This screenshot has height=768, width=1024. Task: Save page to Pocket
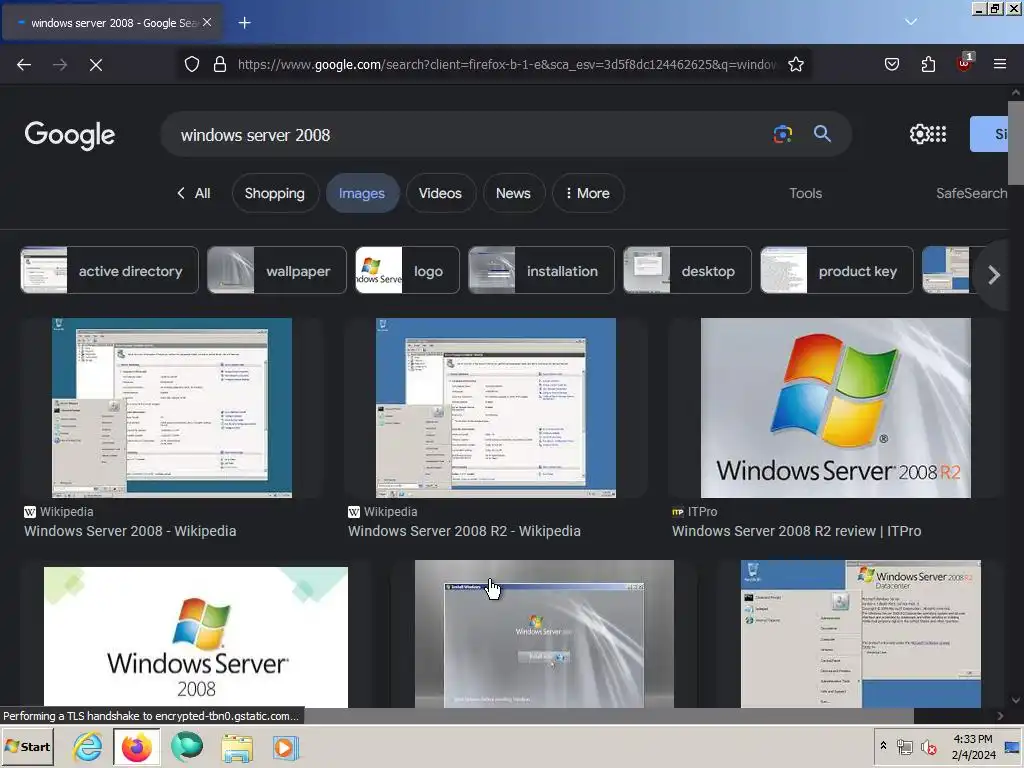coord(891,64)
